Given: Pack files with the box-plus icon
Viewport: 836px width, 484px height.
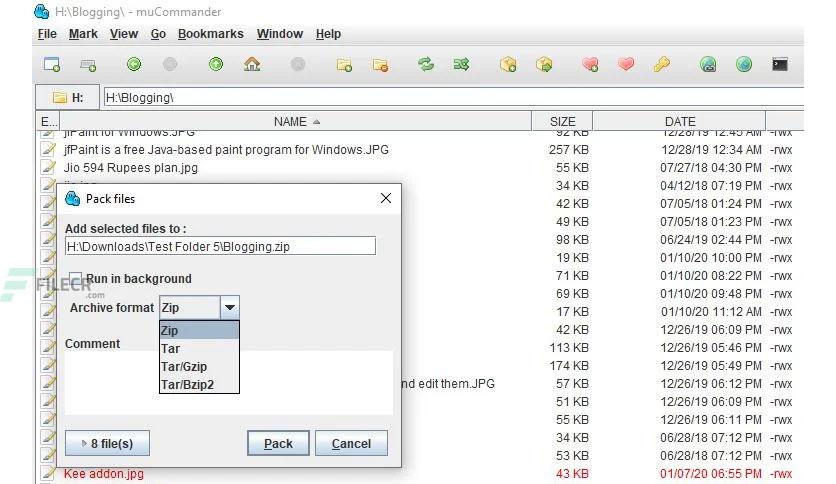Looking at the screenshot, I should pyautogui.click(x=508, y=64).
